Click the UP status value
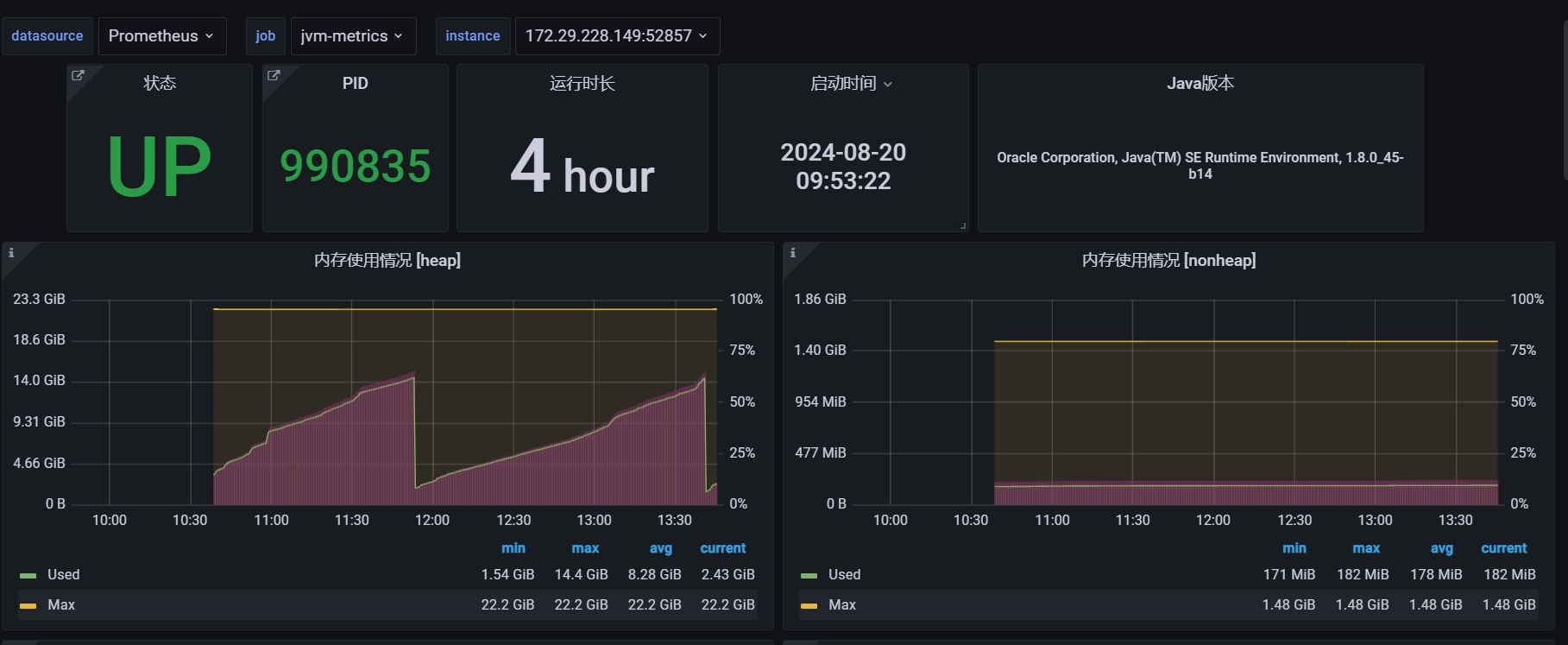 (160, 167)
